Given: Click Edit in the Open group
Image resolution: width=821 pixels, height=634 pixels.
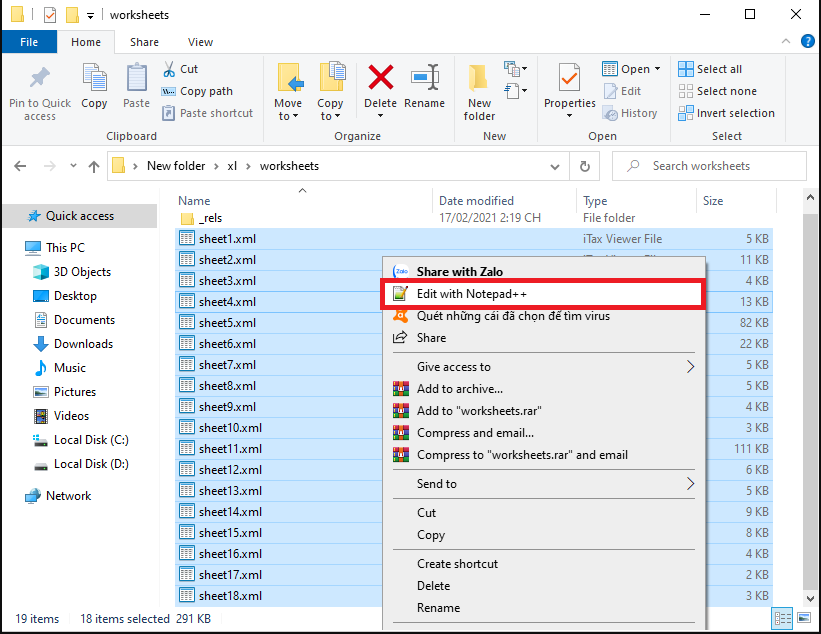Looking at the screenshot, I should click(x=622, y=91).
